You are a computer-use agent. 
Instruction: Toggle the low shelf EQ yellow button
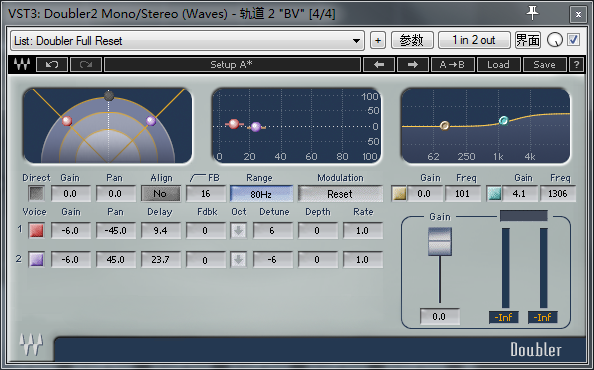pyautogui.click(x=399, y=194)
